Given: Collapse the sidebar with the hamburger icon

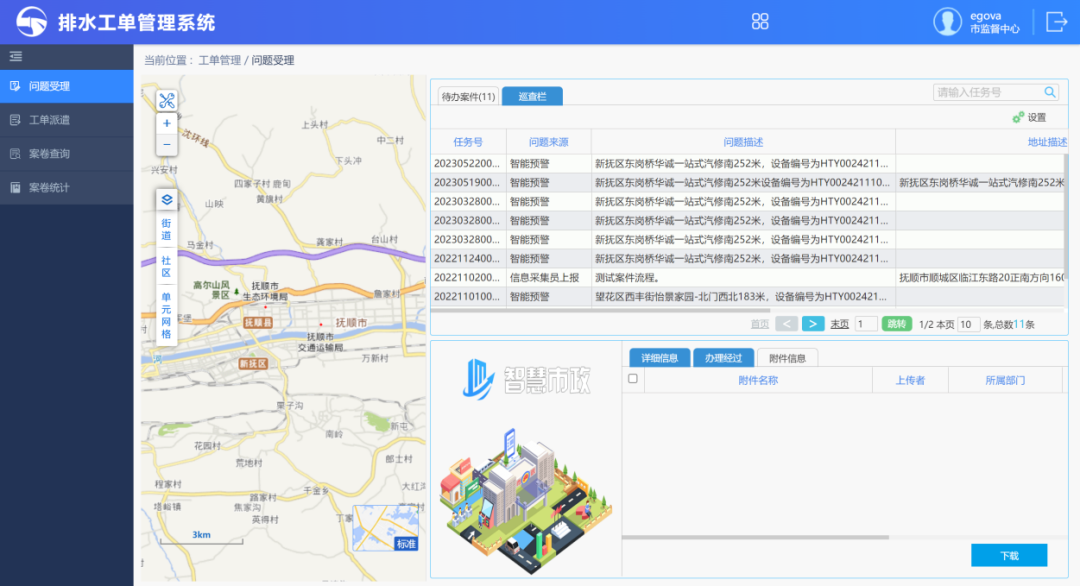Looking at the screenshot, I should 16,57.
